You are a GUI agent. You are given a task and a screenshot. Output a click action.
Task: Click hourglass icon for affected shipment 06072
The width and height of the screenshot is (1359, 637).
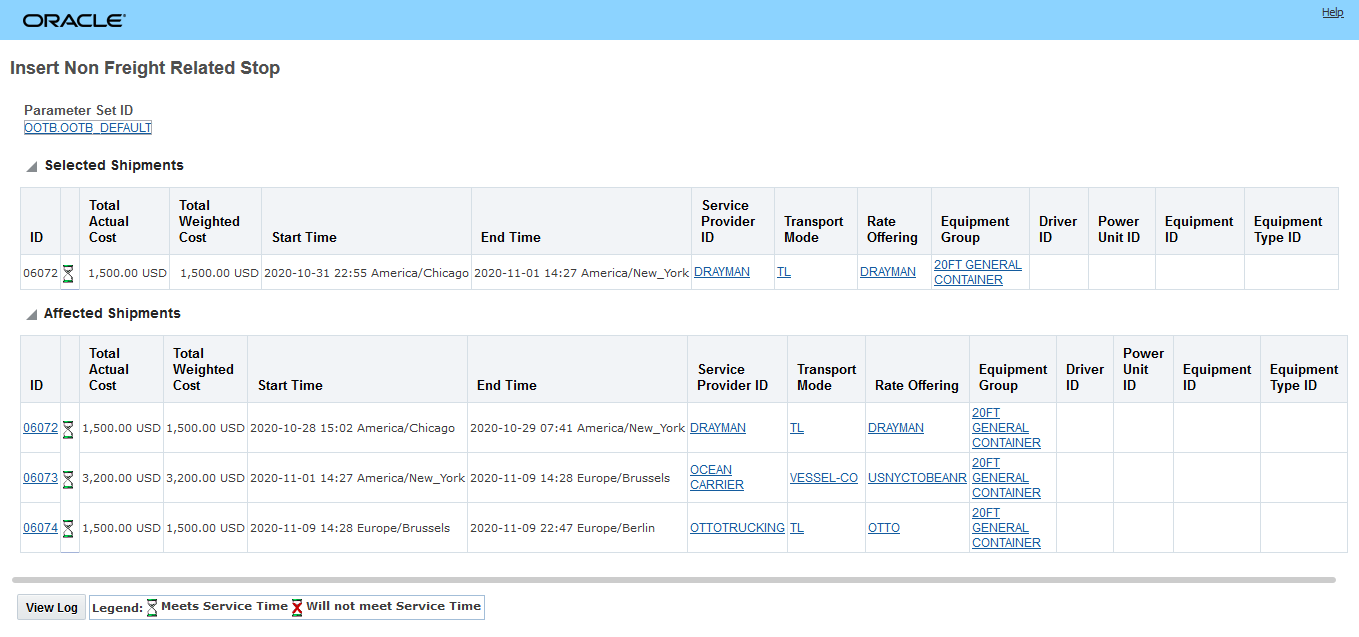68,429
